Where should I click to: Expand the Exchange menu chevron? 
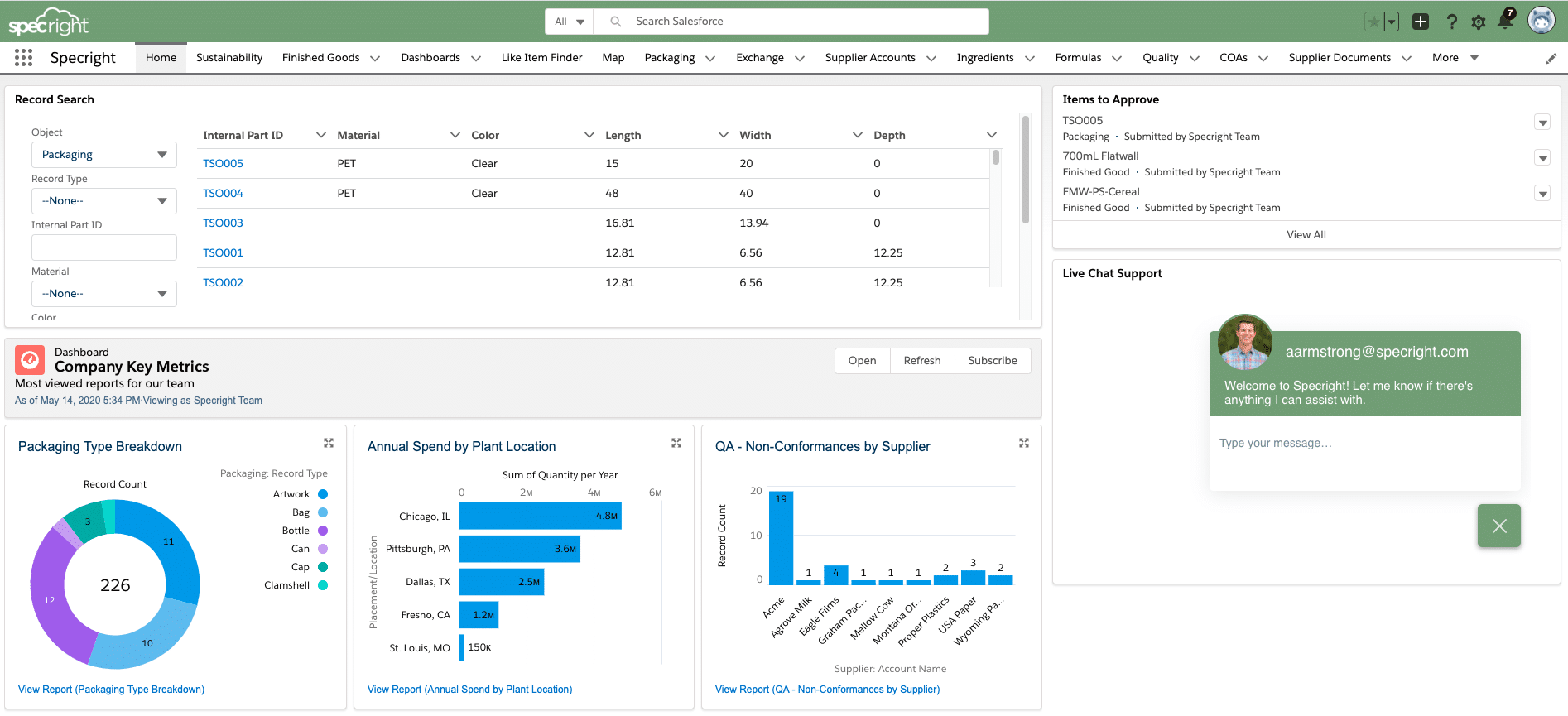[800, 58]
